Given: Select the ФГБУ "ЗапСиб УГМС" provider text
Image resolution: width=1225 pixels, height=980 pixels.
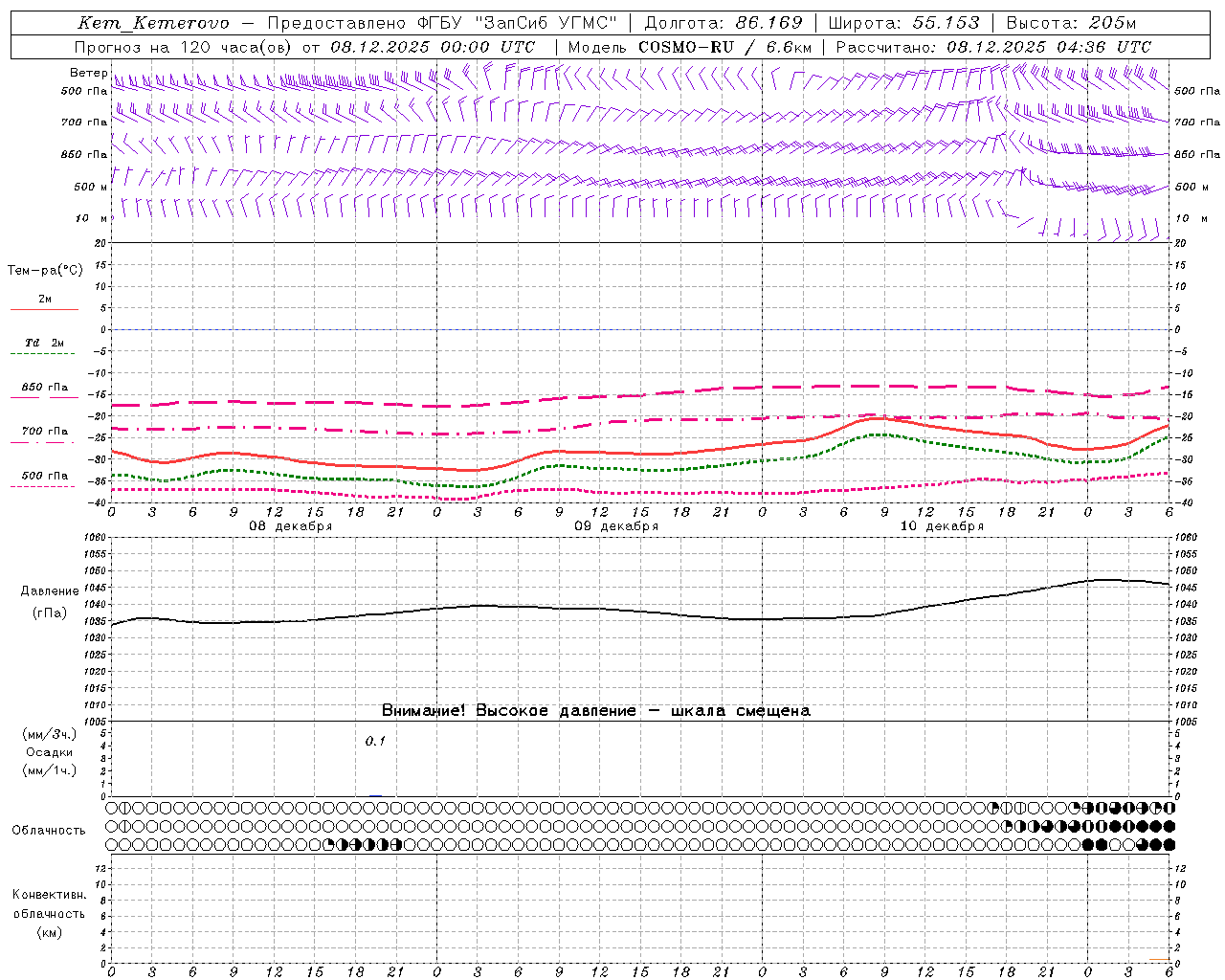Looking at the screenshot, I should (517, 23).
